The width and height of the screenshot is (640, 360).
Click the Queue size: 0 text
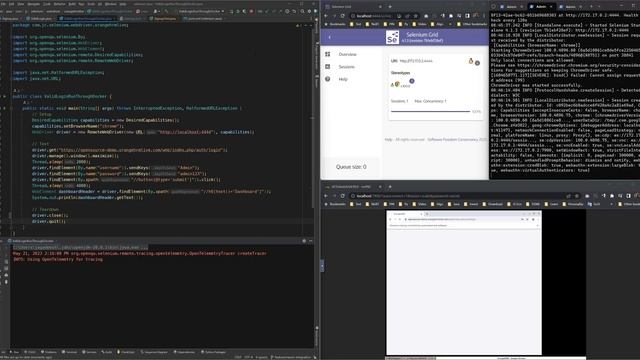click(x=351, y=167)
